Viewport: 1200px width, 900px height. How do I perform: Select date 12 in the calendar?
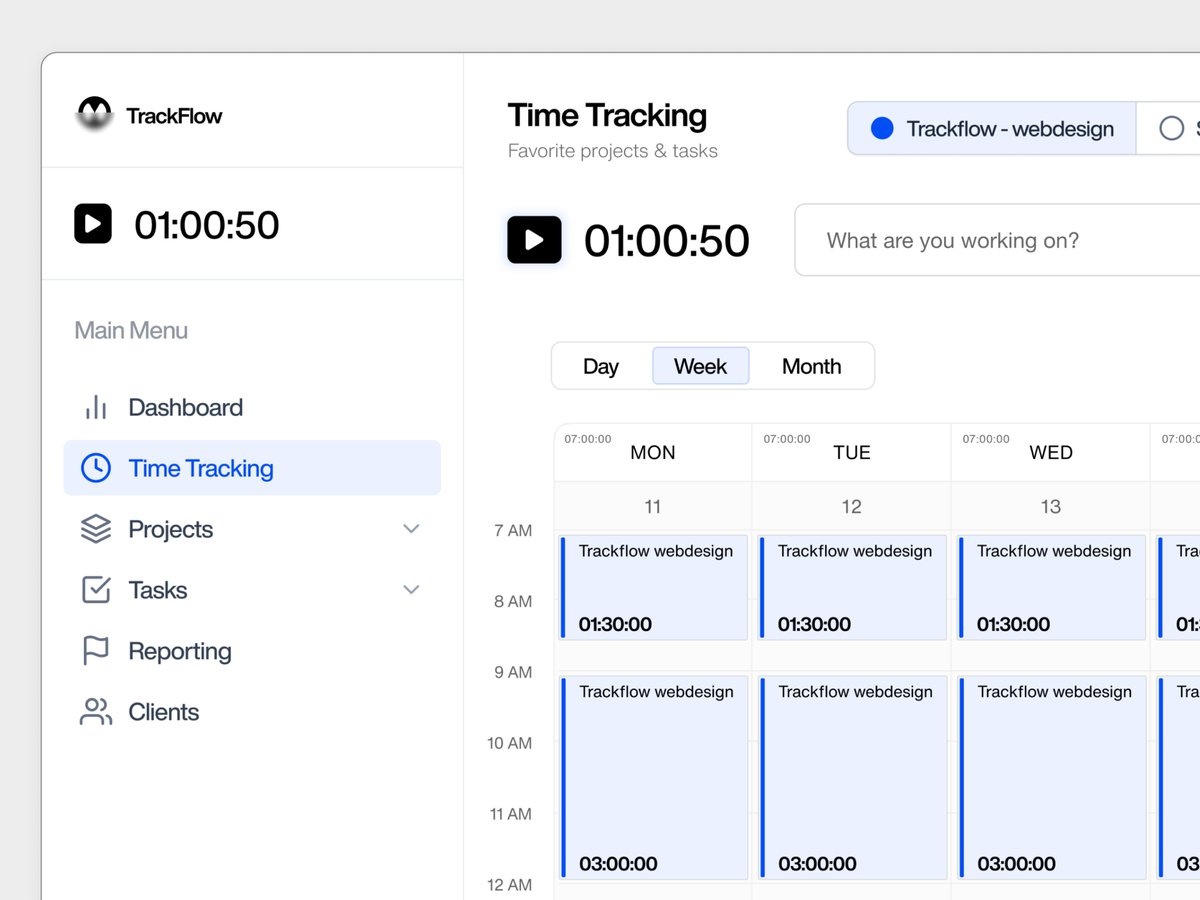[x=852, y=506]
